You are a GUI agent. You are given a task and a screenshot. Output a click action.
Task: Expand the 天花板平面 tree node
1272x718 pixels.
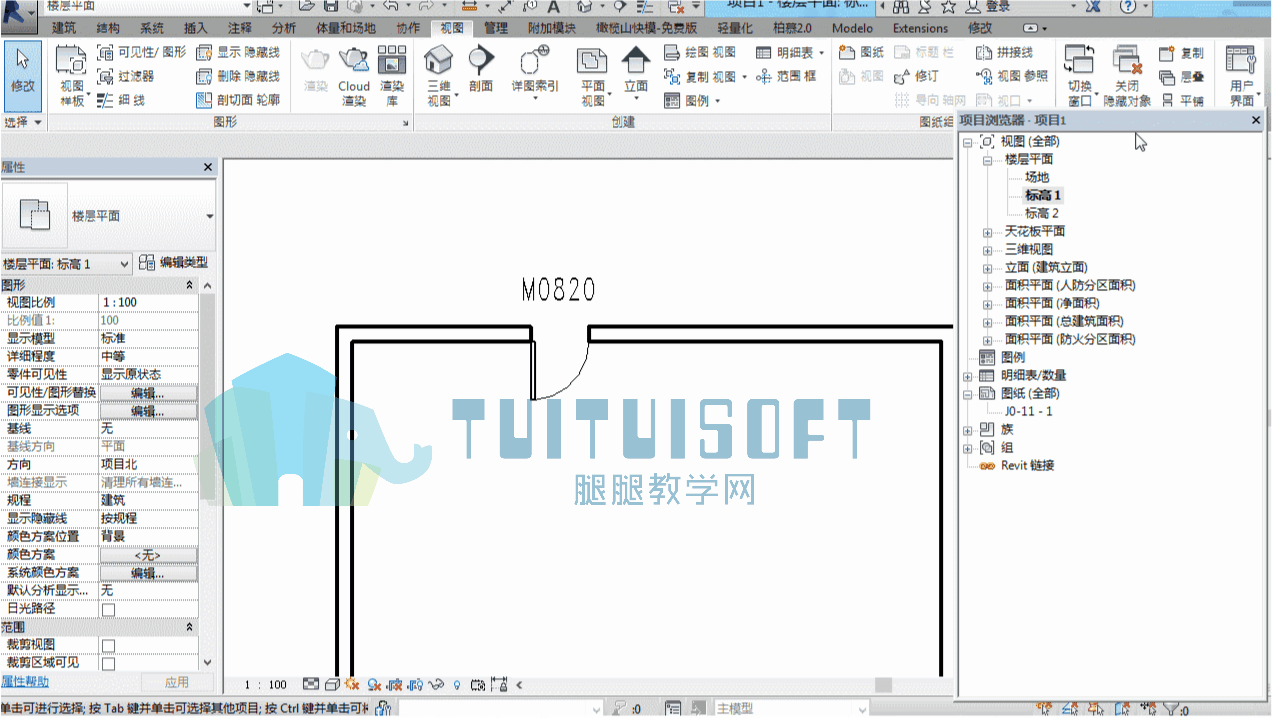click(x=987, y=232)
